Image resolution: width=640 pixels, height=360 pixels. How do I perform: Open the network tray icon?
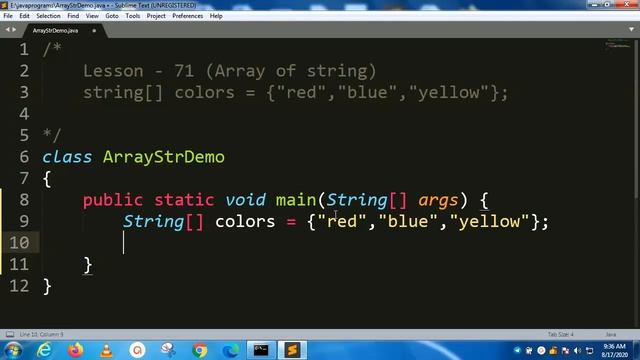pyautogui.click(x=589, y=351)
